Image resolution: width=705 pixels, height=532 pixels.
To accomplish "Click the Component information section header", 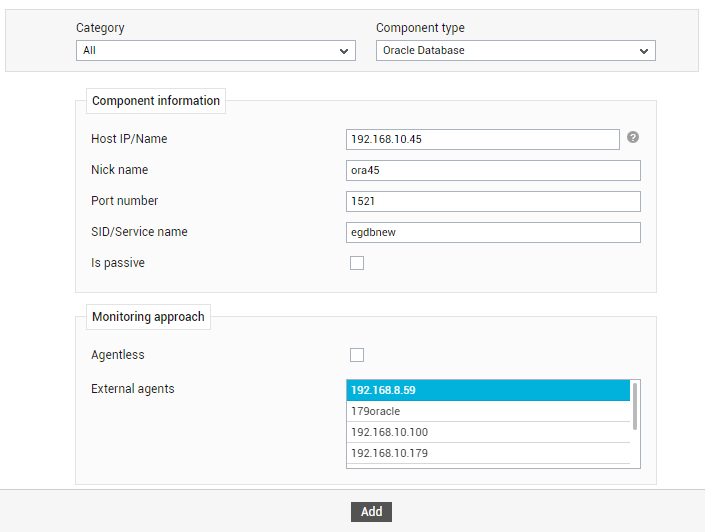I will pos(156,101).
